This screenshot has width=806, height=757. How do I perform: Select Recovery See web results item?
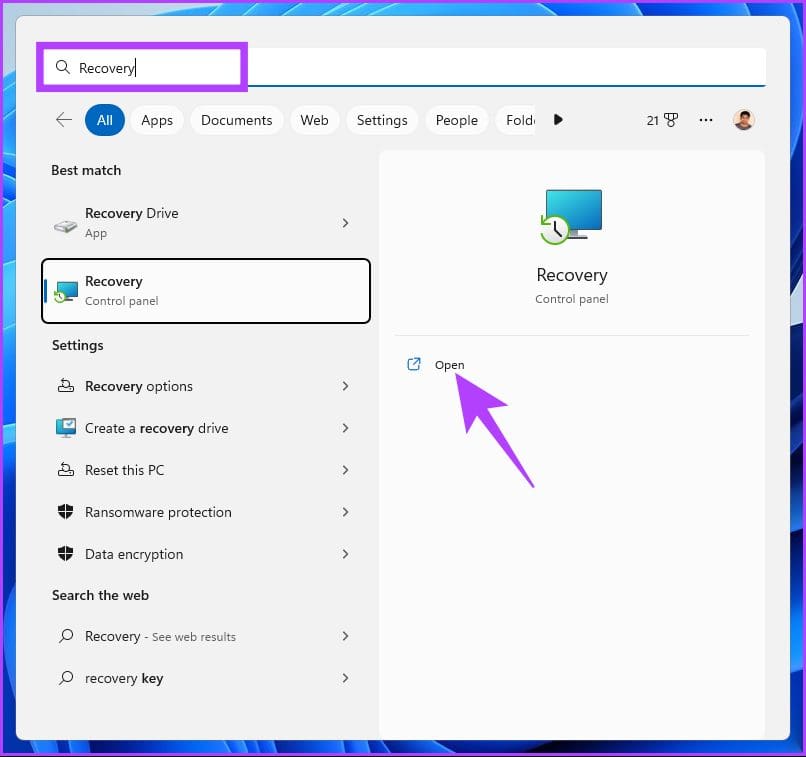[x=205, y=636]
